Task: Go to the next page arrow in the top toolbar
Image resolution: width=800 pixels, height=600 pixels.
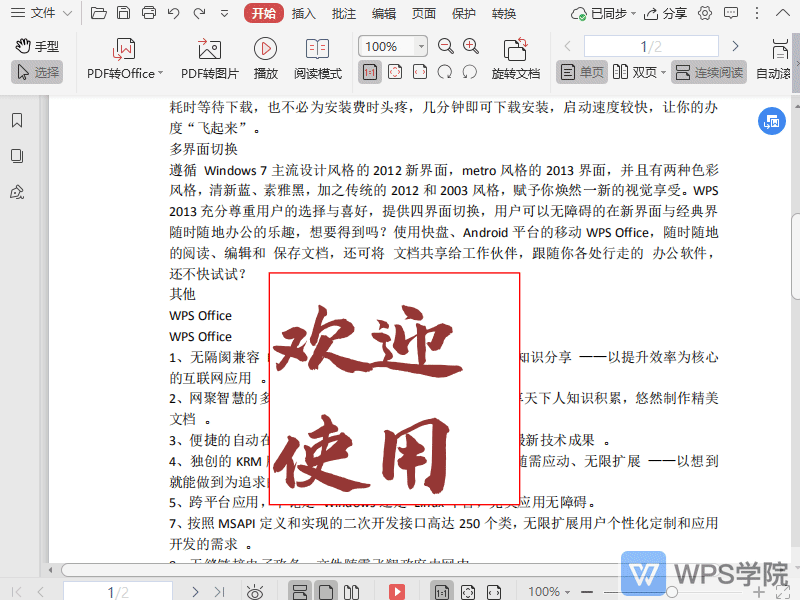Action: tap(735, 46)
